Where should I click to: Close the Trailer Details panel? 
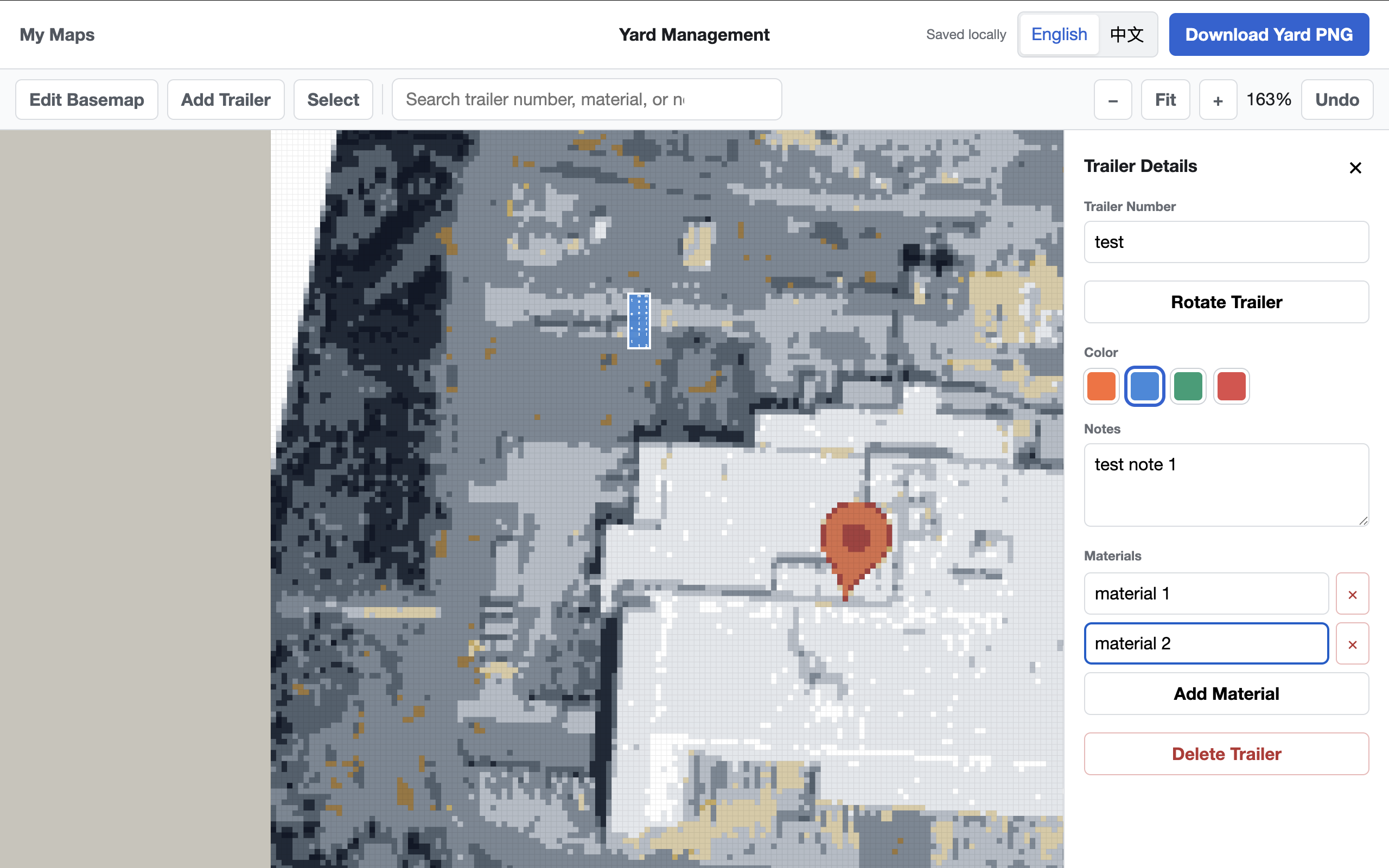pos(1355,168)
